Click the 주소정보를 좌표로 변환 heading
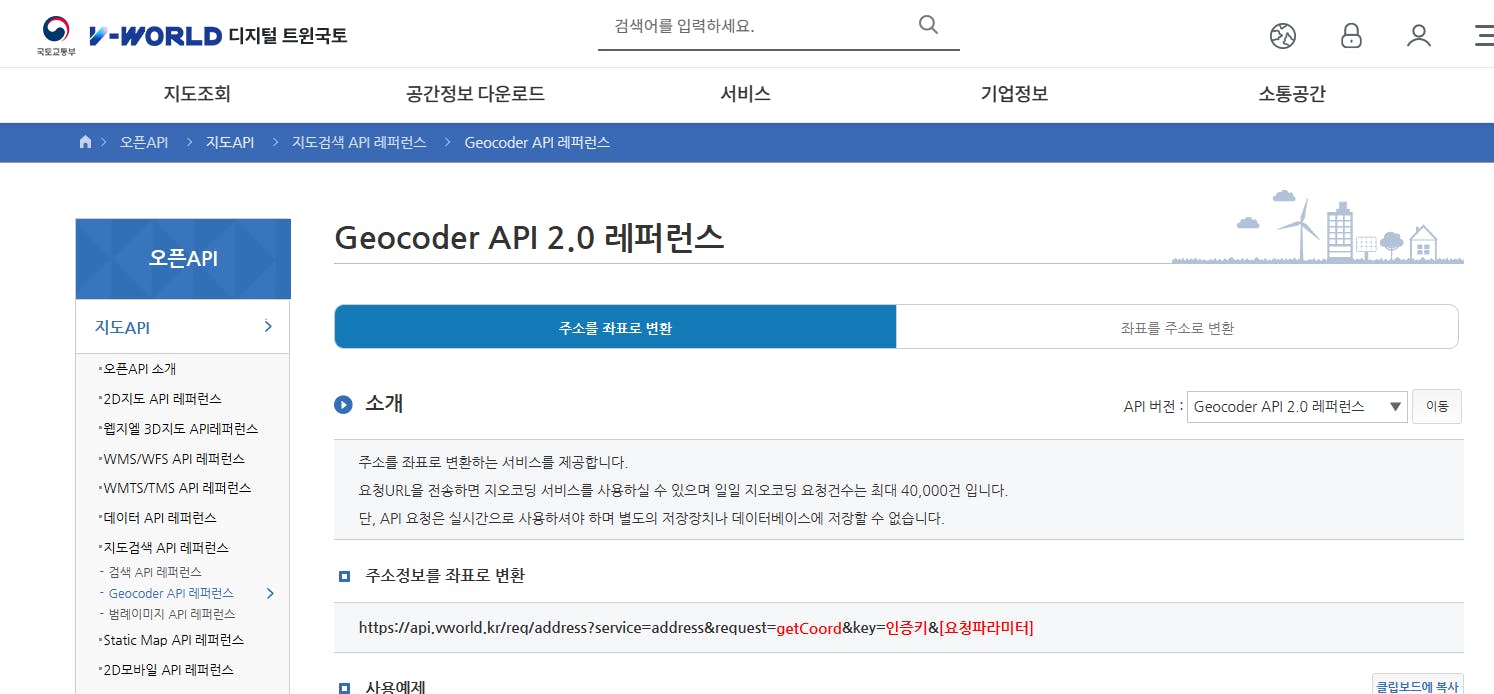1494x694 pixels. [x=445, y=575]
